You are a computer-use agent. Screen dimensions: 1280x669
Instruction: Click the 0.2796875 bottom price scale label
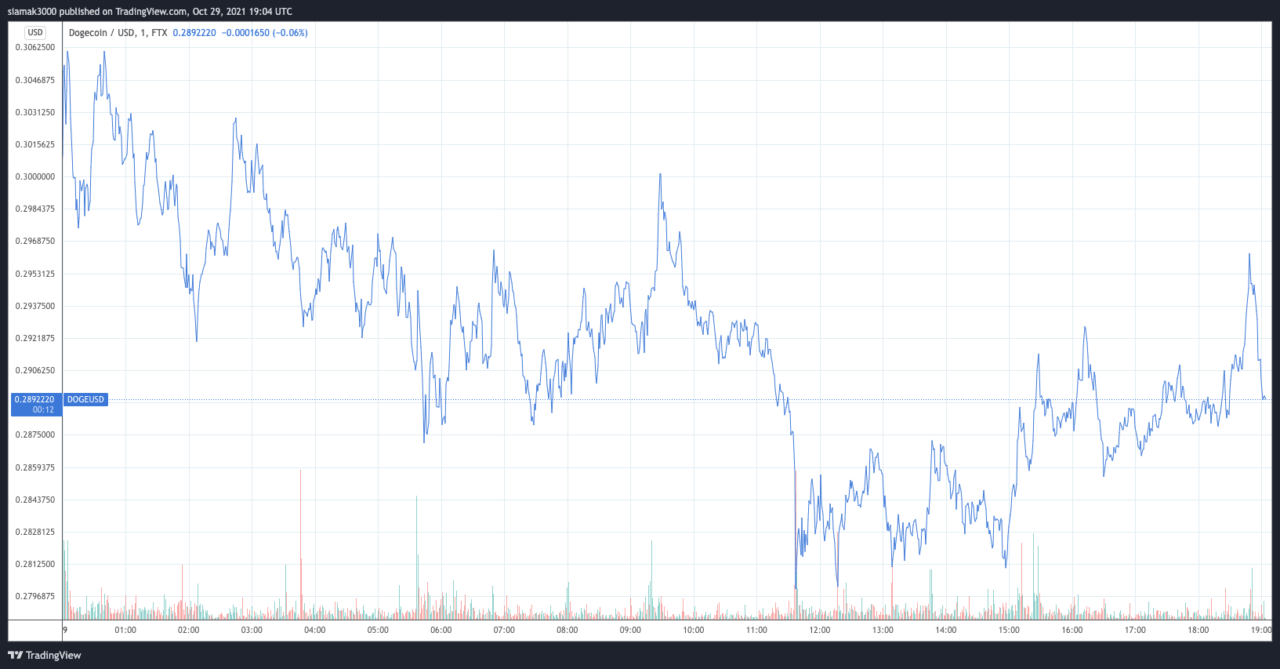point(34,597)
